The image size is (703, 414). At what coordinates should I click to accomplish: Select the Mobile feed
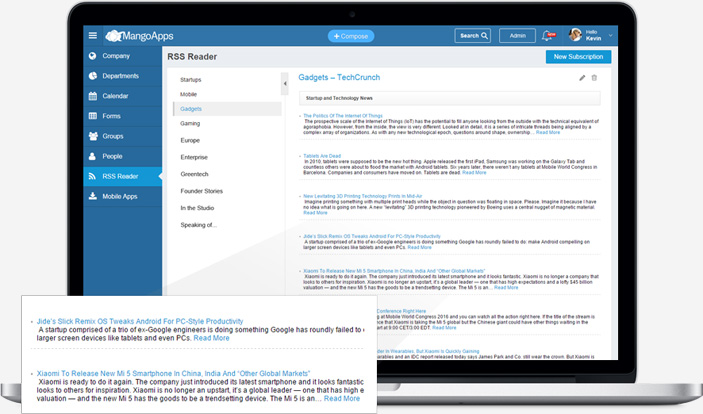tap(188, 94)
